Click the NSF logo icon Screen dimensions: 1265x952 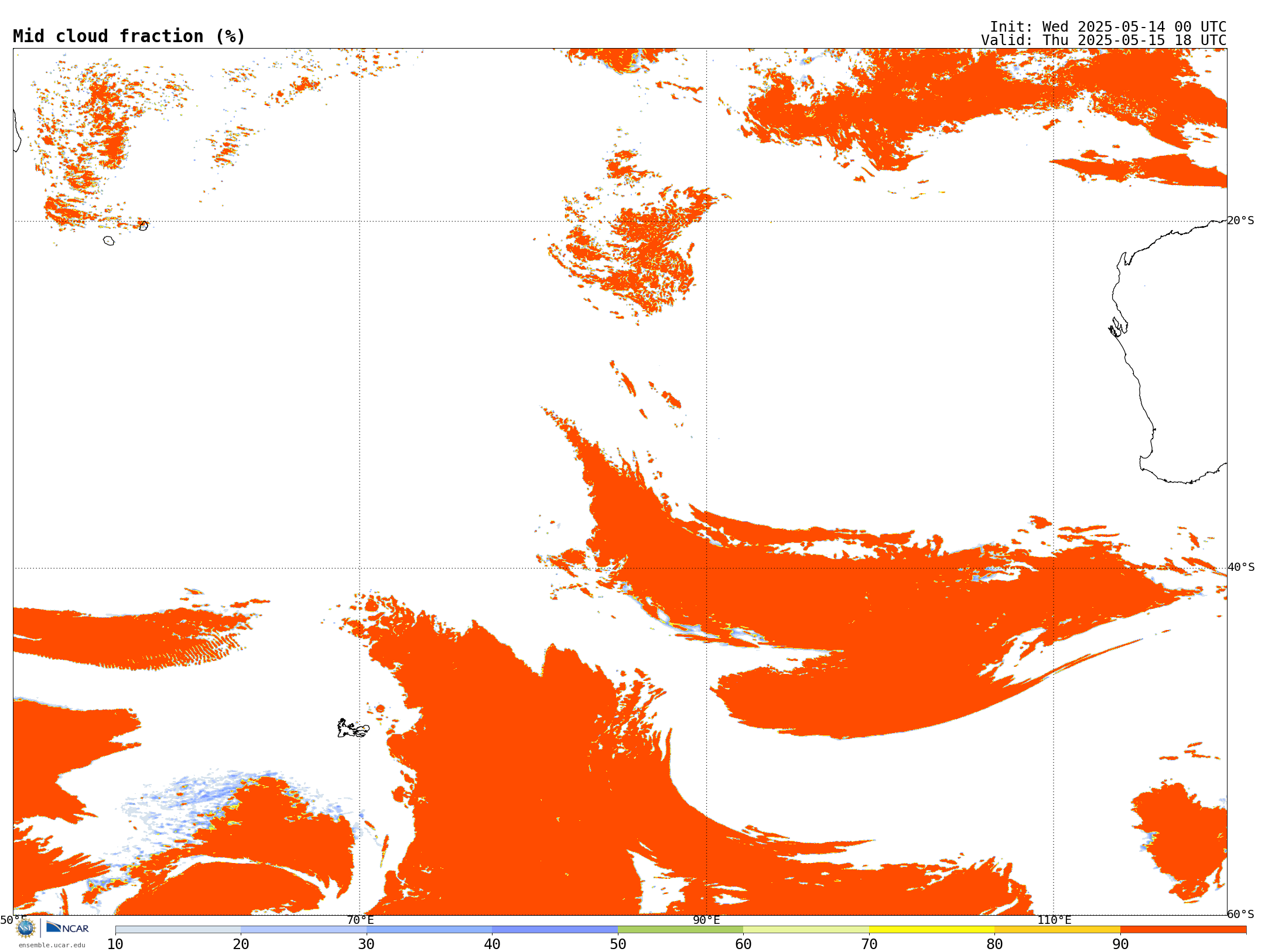(26, 929)
